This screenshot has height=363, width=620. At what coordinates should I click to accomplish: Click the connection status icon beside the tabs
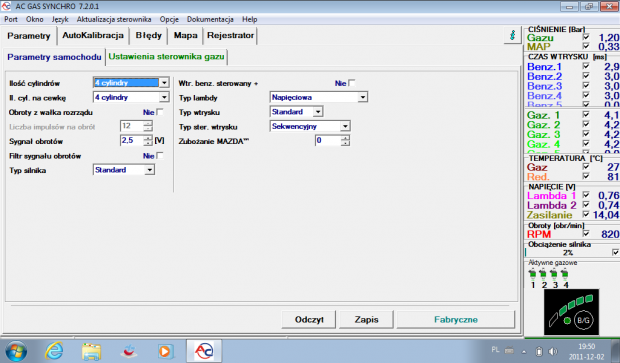pyautogui.click(x=512, y=36)
